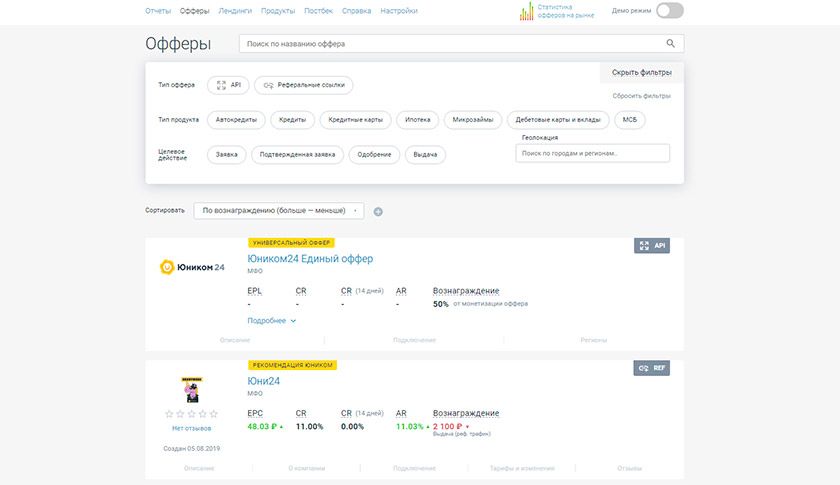This screenshot has height=485, width=840.
Task: Toggle the Автокредиты product filter
Action: (x=236, y=120)
